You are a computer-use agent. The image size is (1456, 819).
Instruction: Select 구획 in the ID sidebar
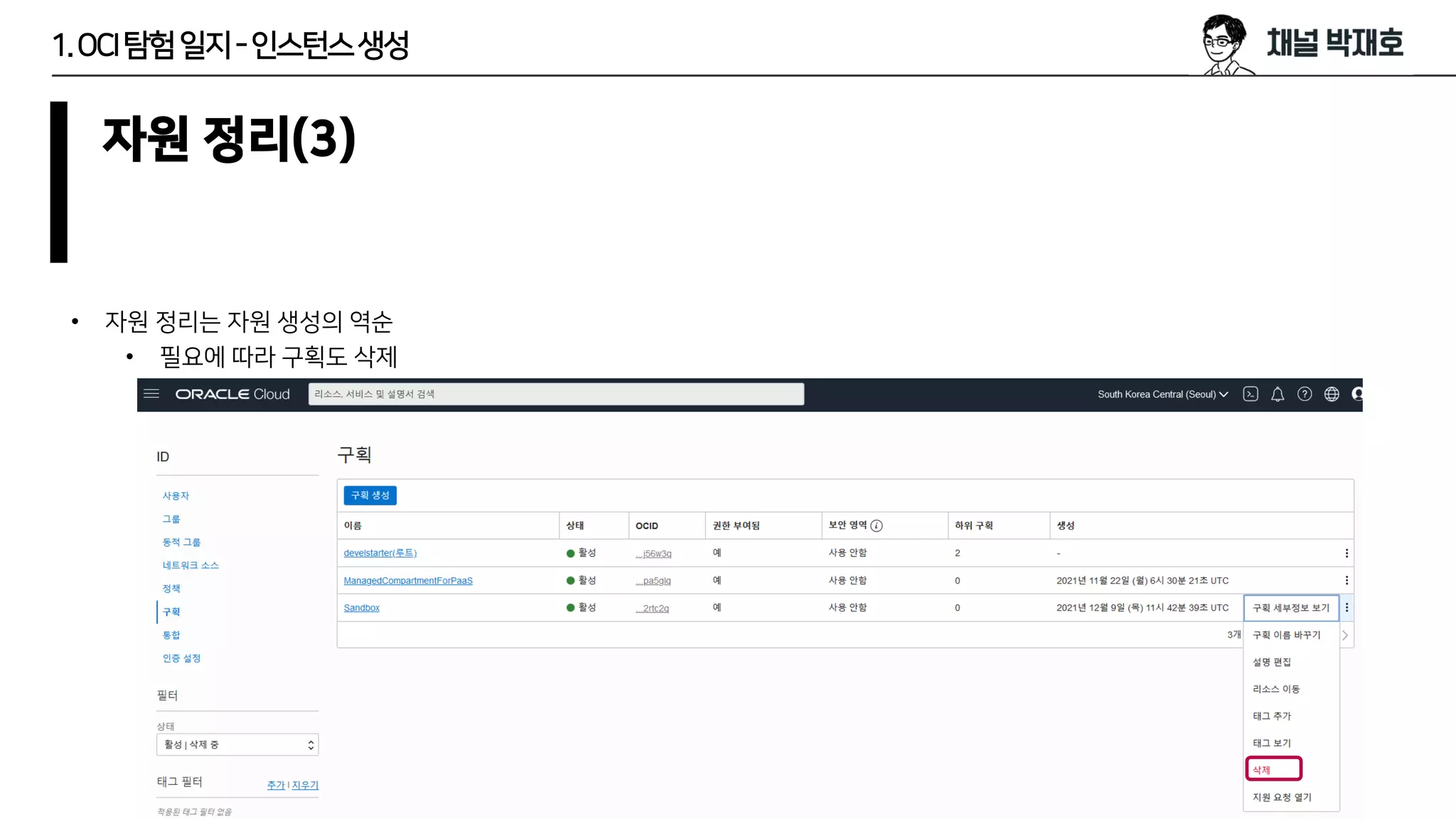coord(171,611)
